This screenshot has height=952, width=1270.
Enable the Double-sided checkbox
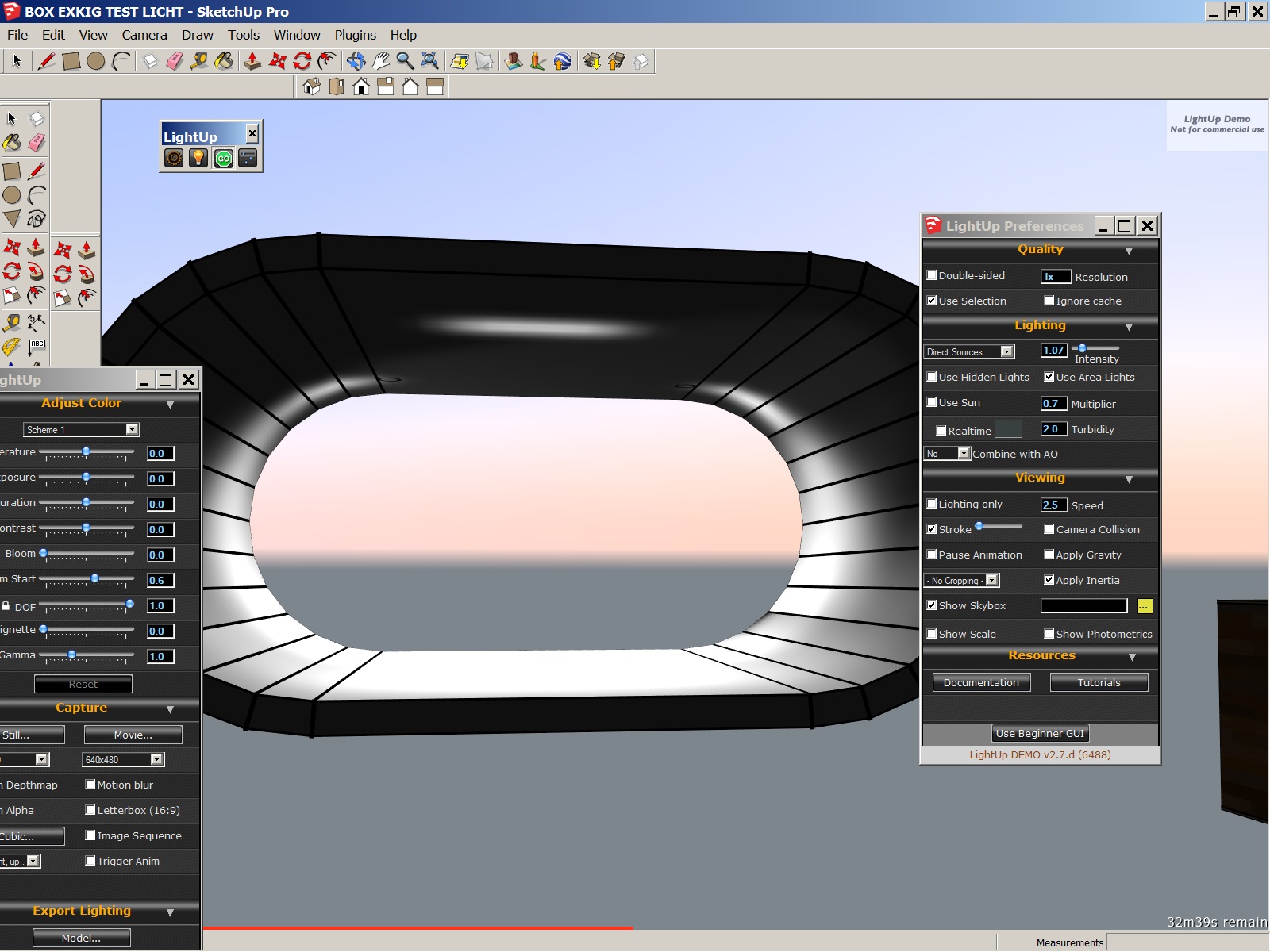coord(932,275)
